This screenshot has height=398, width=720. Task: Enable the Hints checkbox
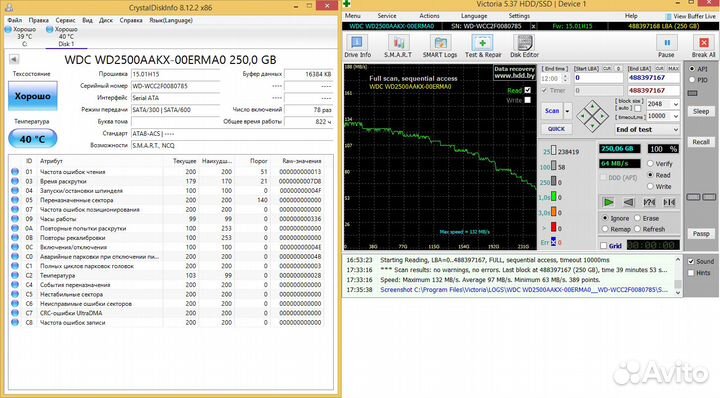691,273
